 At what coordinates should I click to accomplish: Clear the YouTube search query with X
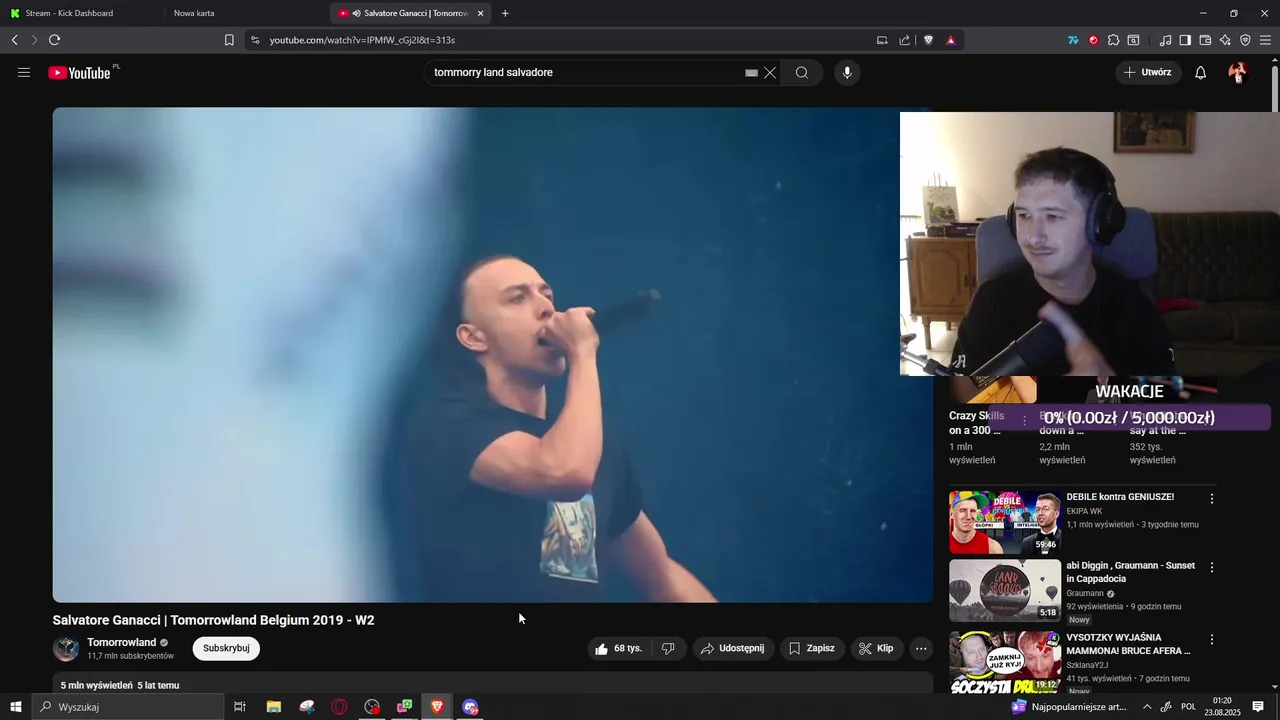click(770, 72)
